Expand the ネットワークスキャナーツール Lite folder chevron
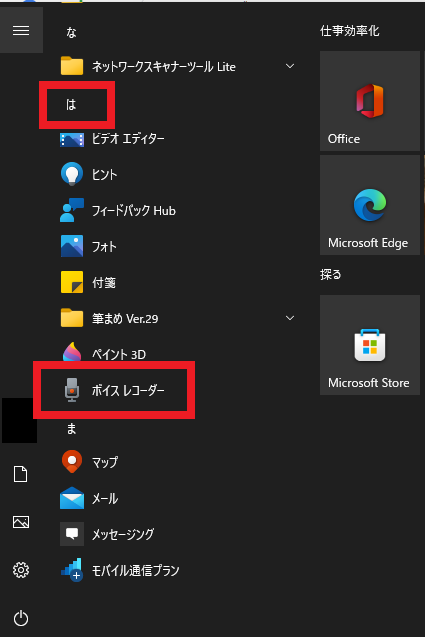The width and height of the screenshot is (425, 637). click(x=290, y=66)
